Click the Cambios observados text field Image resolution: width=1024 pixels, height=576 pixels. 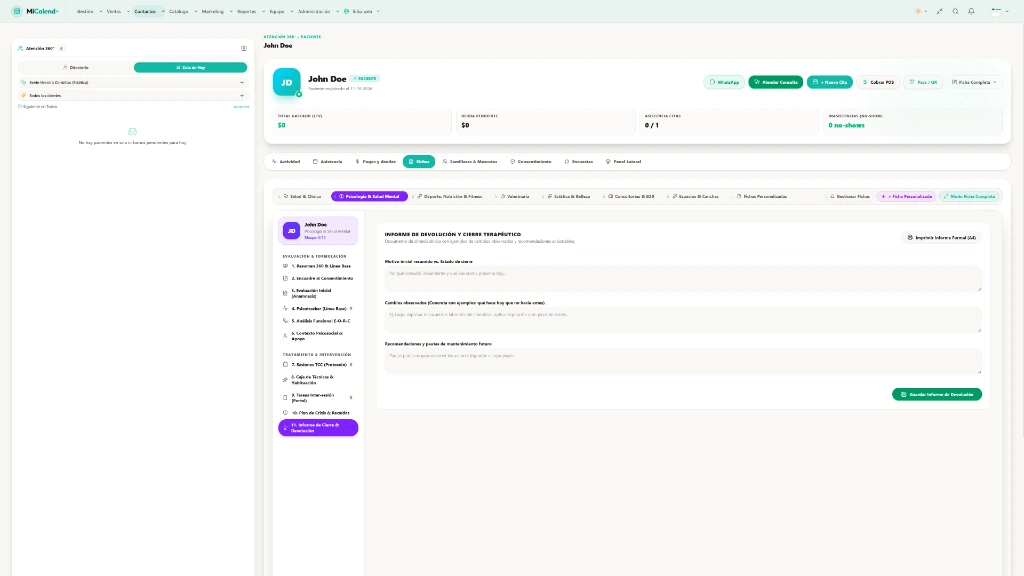[683, 319]
